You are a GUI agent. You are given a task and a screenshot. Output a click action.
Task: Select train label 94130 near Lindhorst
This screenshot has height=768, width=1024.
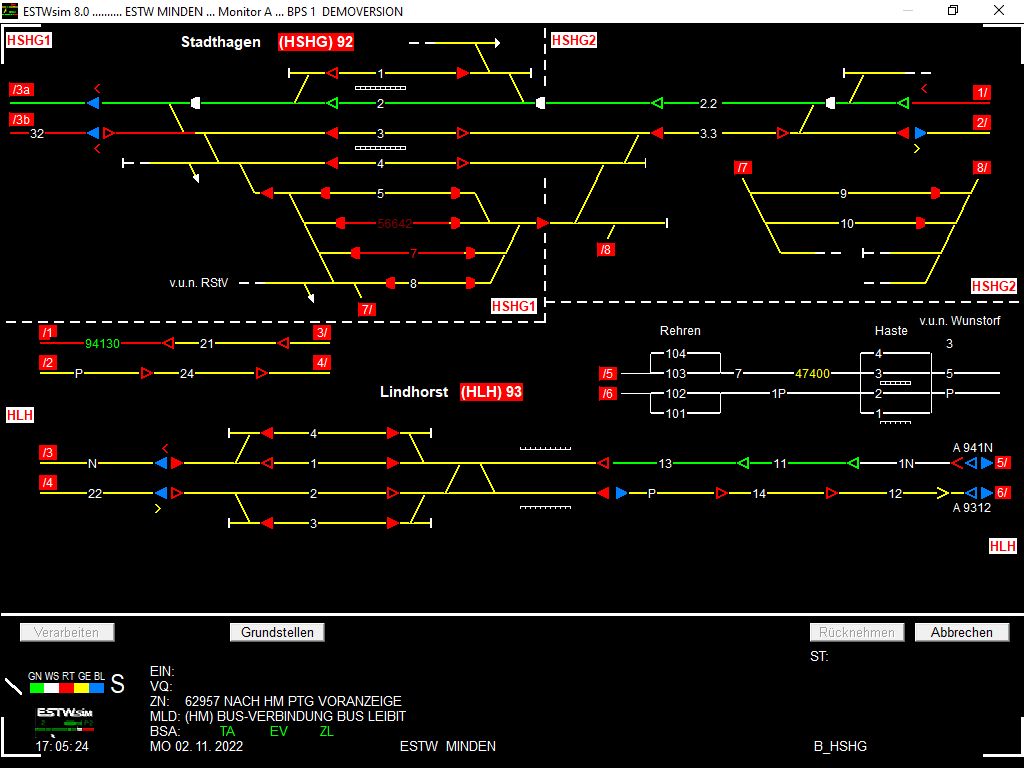pos(103,341)
